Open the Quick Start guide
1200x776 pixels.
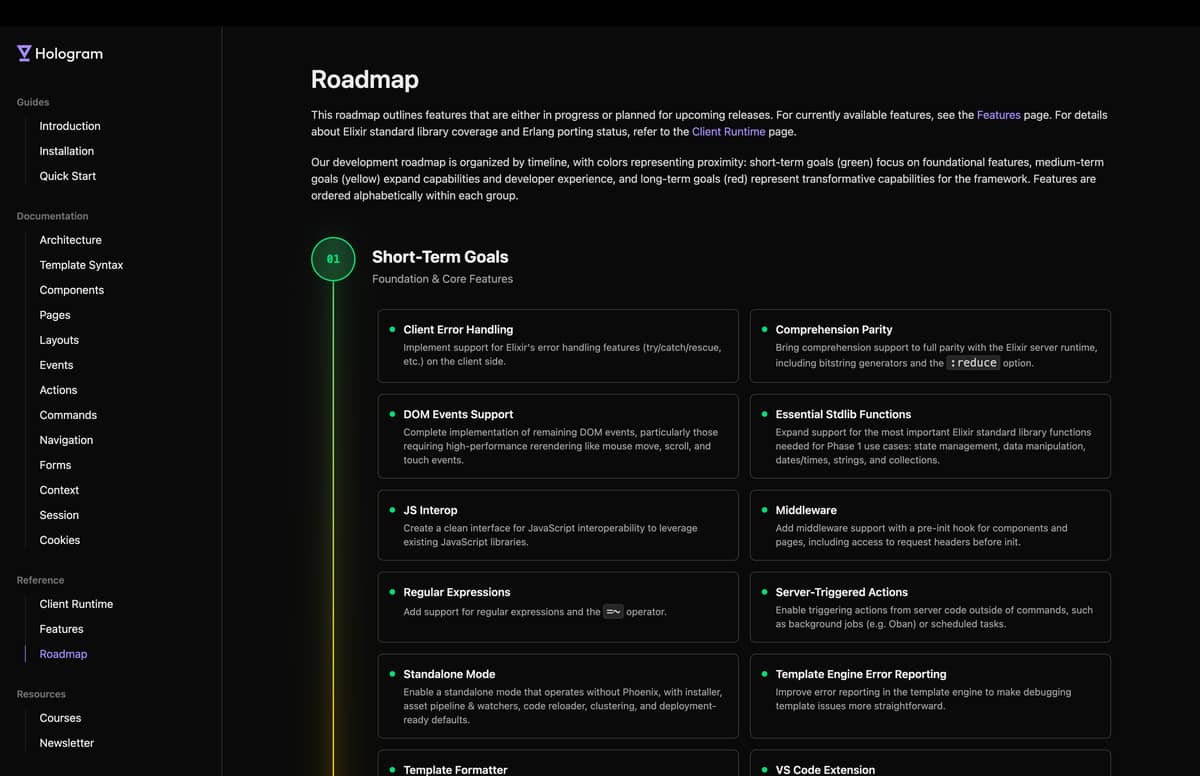(68, 176)
